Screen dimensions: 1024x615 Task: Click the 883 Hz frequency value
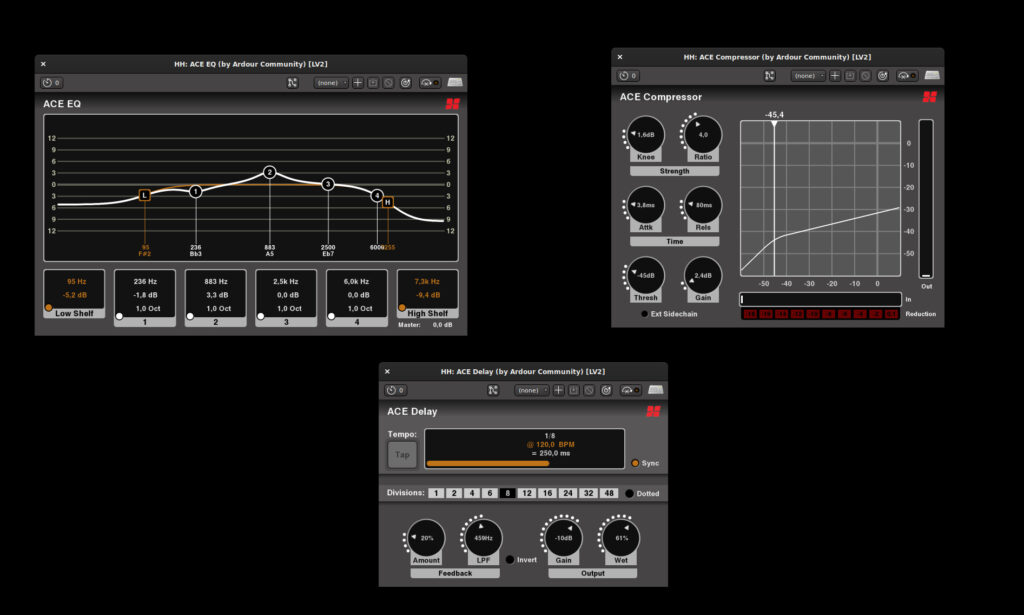click(216, 281)
